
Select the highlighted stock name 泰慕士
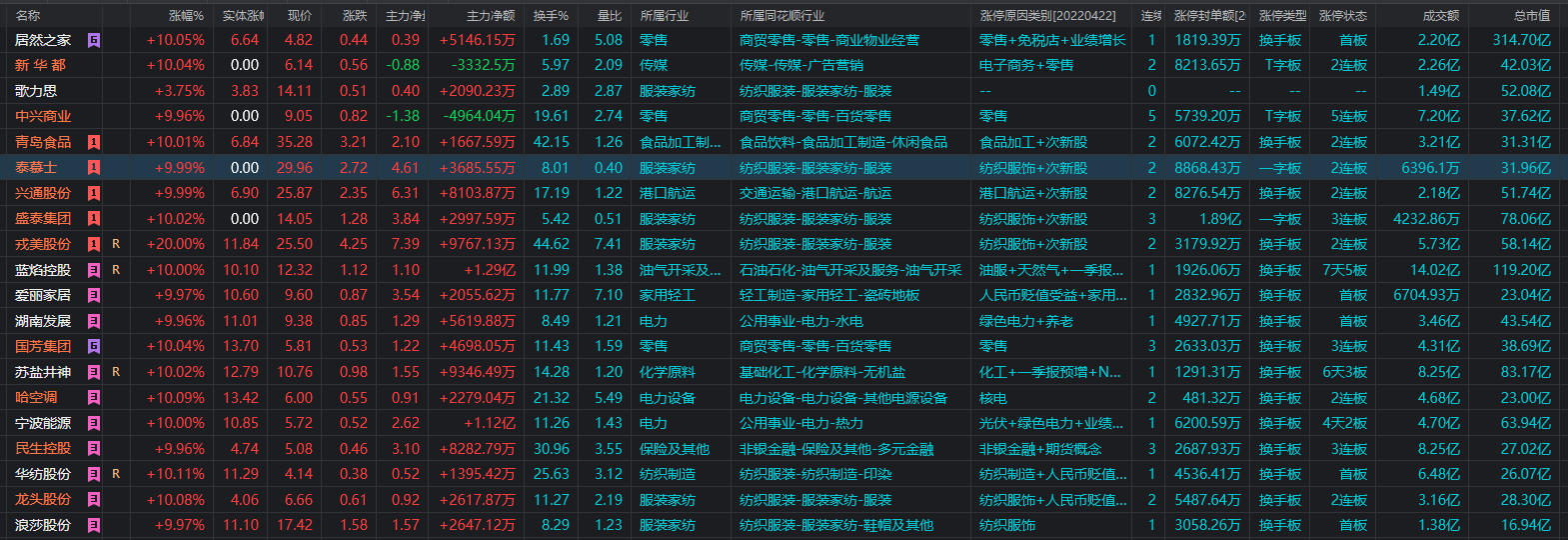coord(36,168)
